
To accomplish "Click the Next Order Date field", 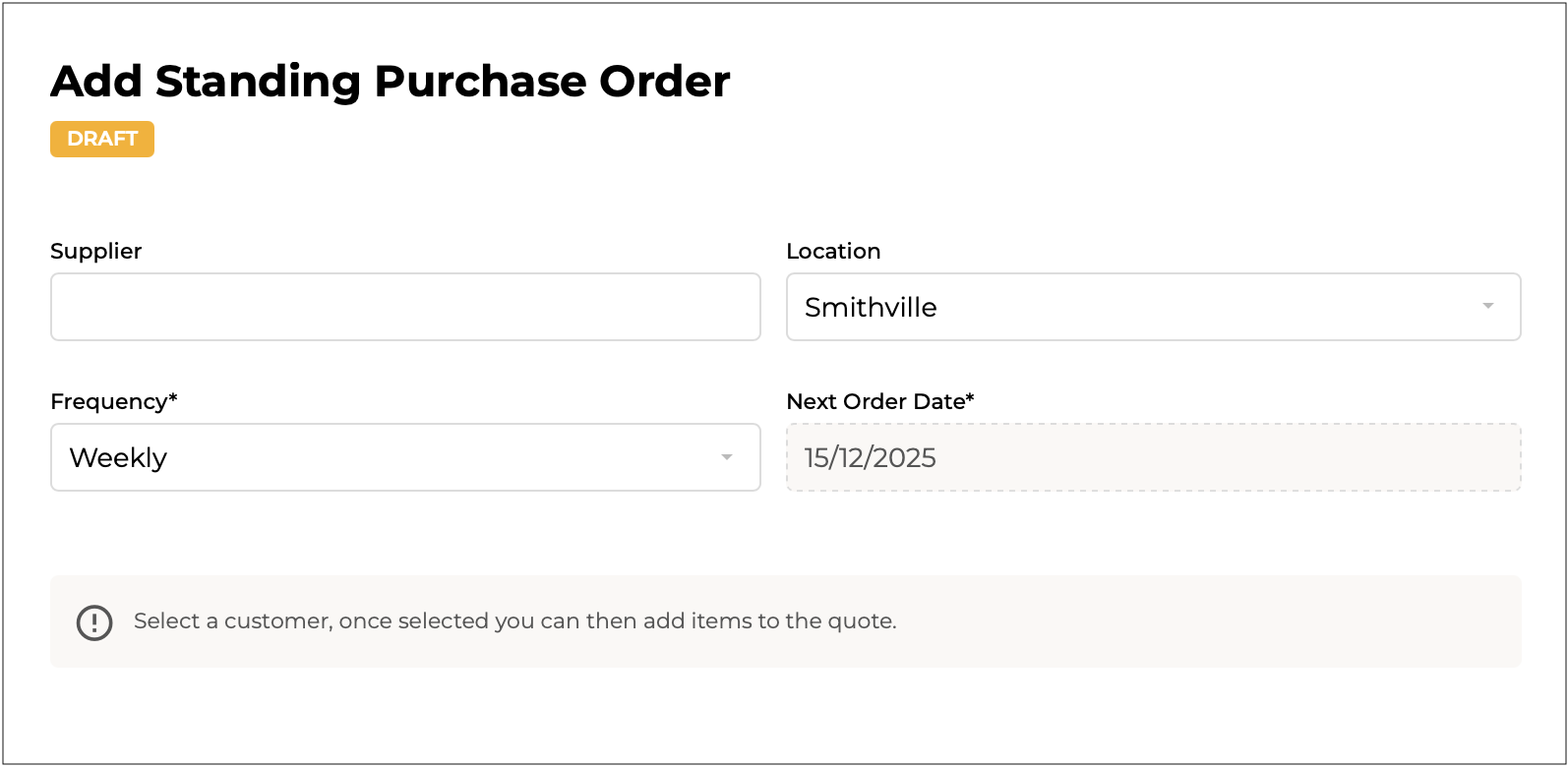I will (1153, 457).
